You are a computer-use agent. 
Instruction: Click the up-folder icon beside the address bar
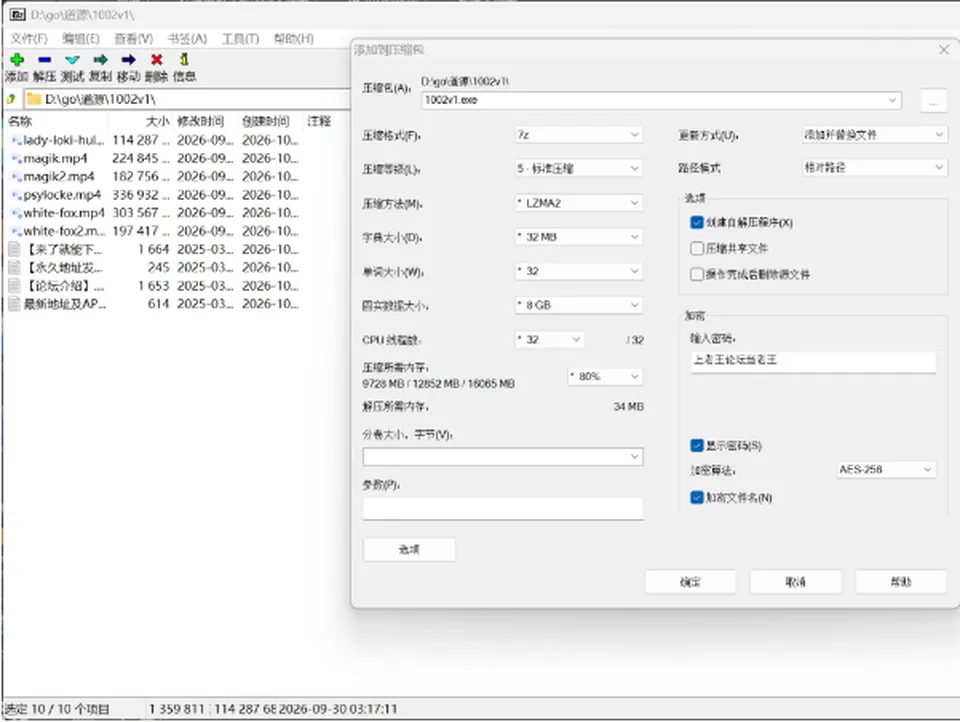pos(11,99)
